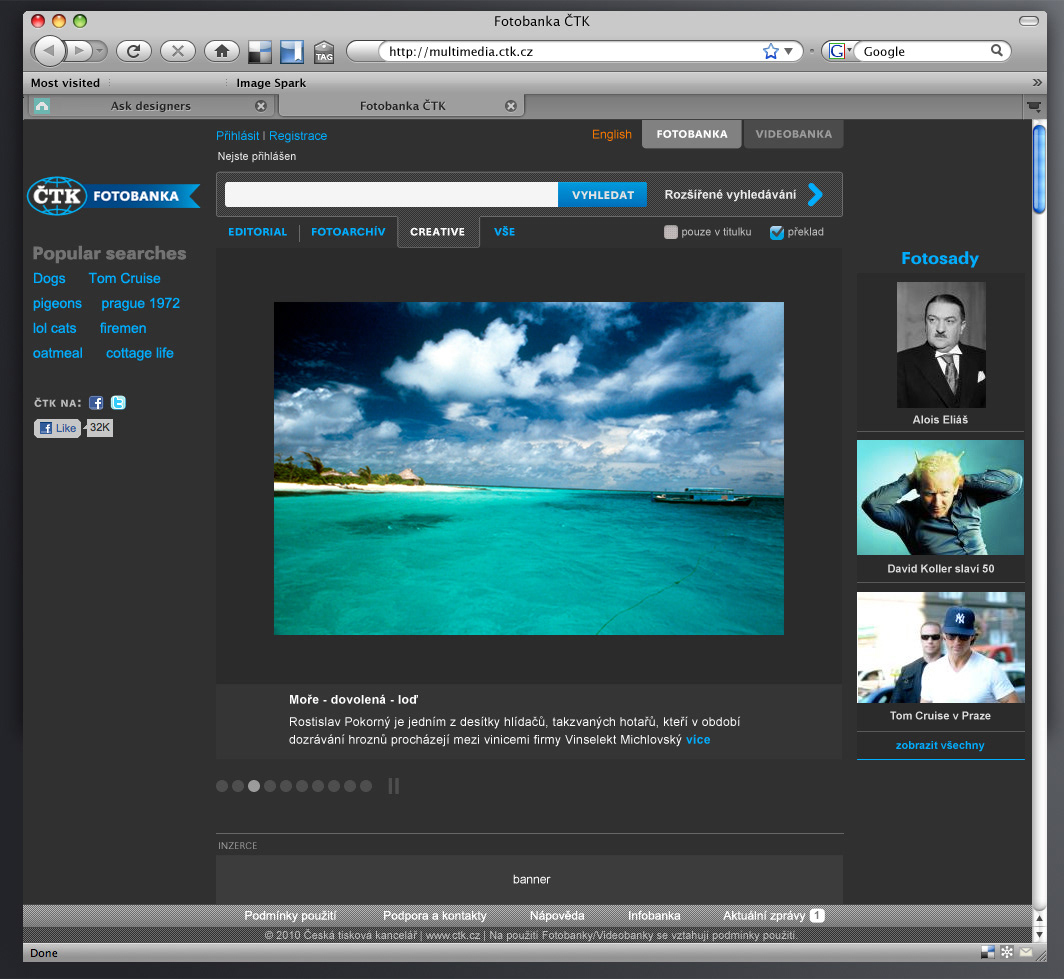Click the Přihlásit login link

point(238,136)
